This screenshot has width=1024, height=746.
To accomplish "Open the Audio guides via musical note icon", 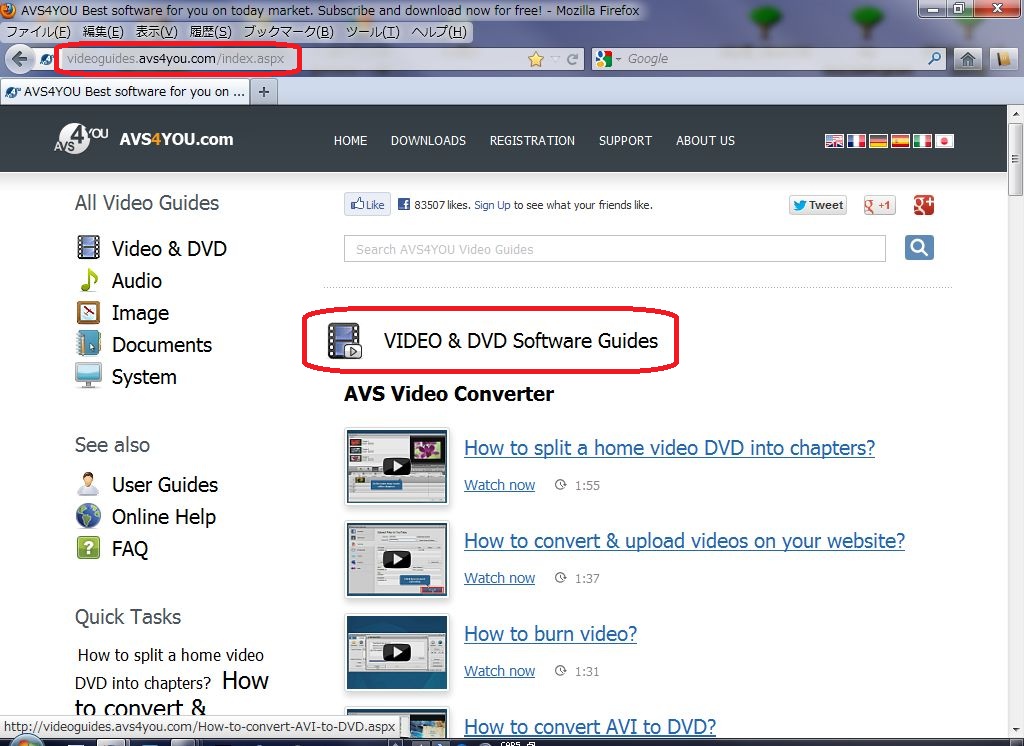I will pos(88,280).
